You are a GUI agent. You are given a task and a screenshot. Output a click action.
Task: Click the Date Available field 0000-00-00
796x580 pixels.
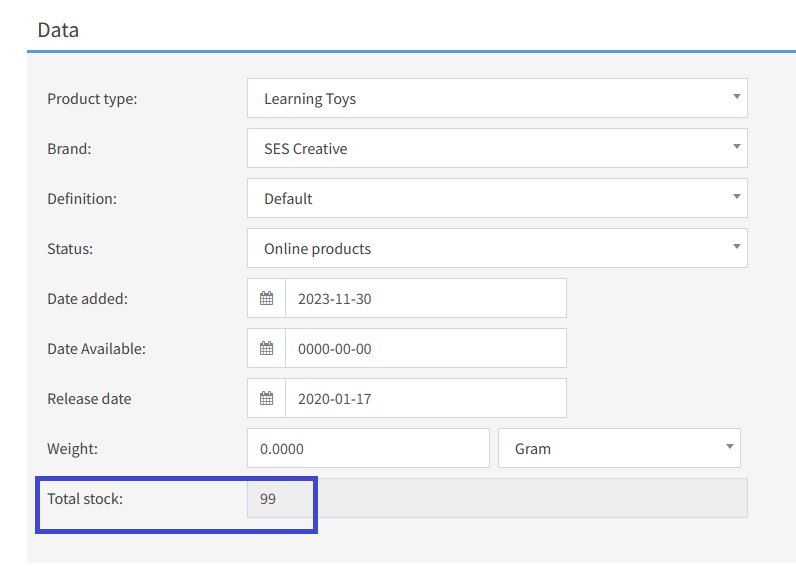426,348
